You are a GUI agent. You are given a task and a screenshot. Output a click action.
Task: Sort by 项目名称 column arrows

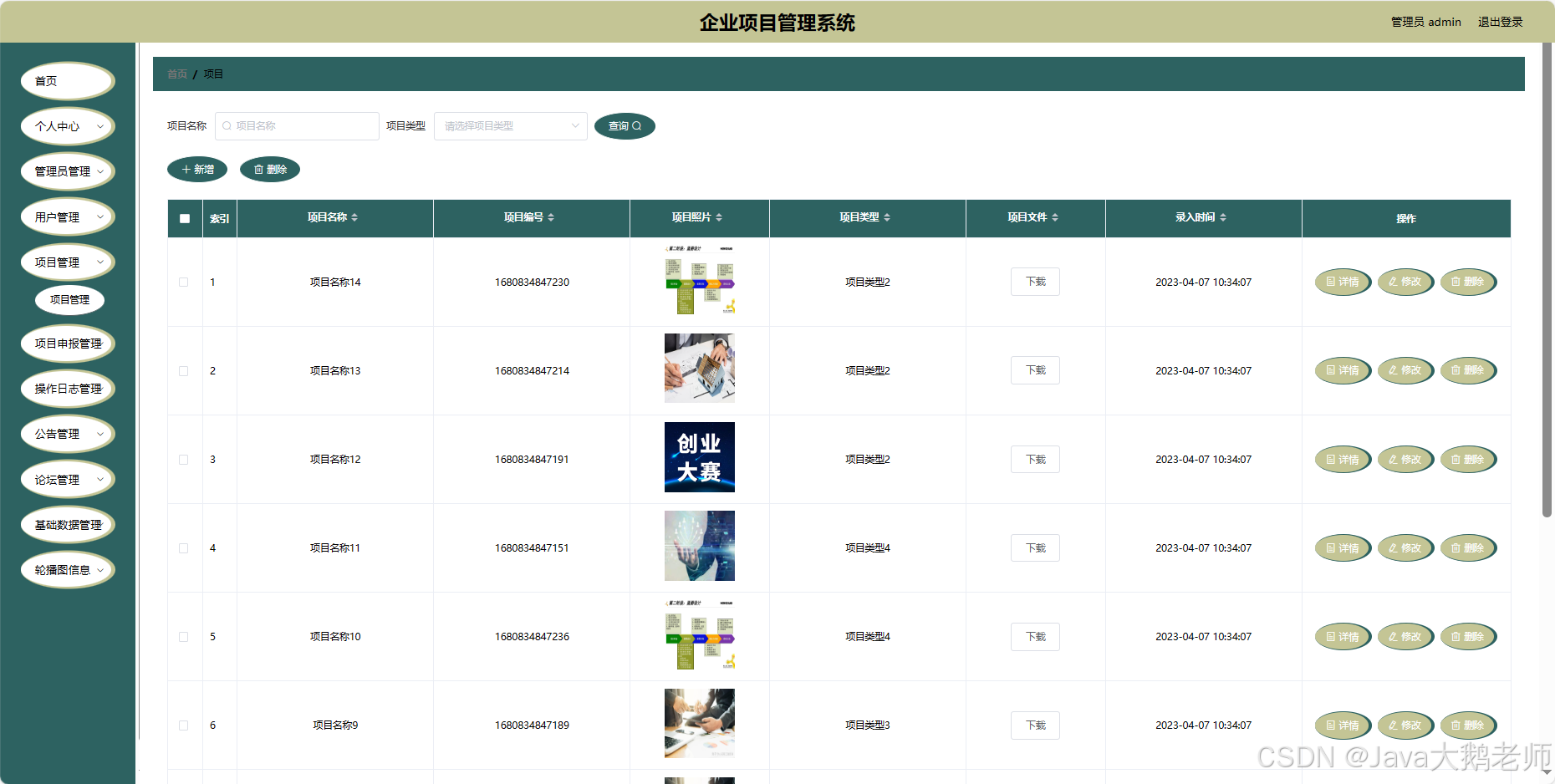[354, 217]
